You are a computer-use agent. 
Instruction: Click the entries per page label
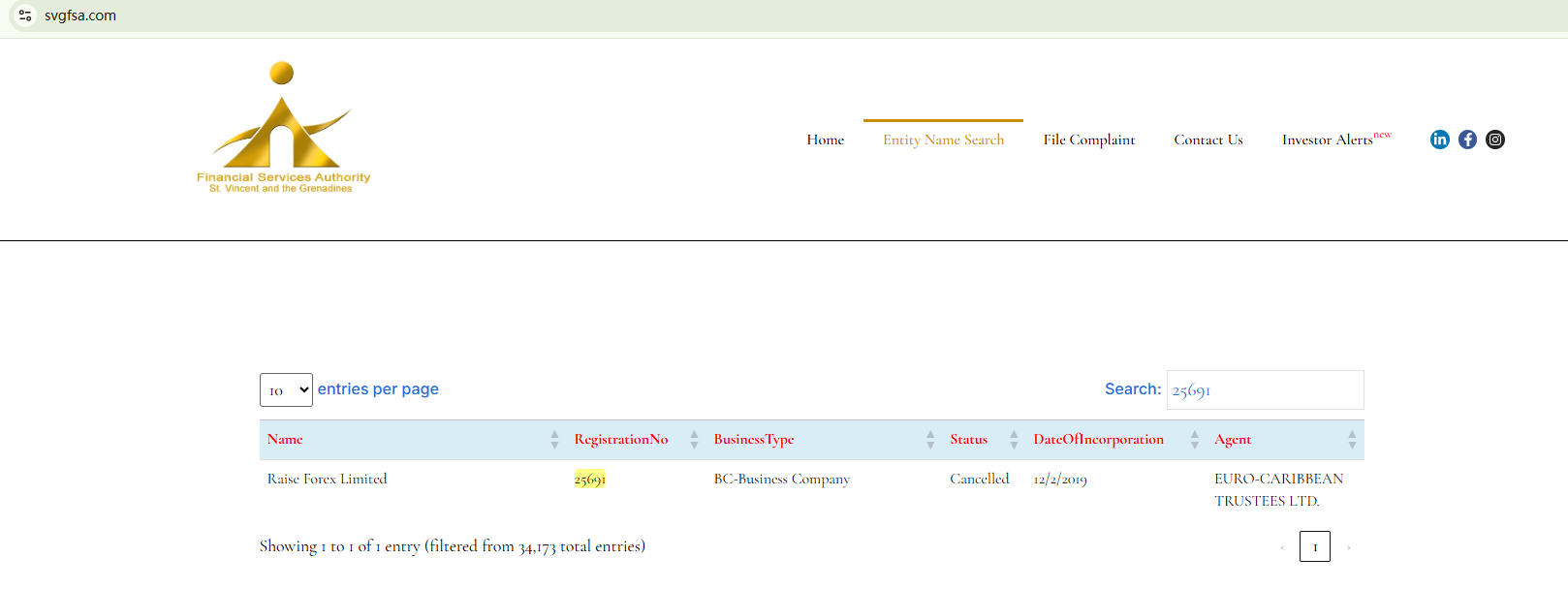coord(378,389)
